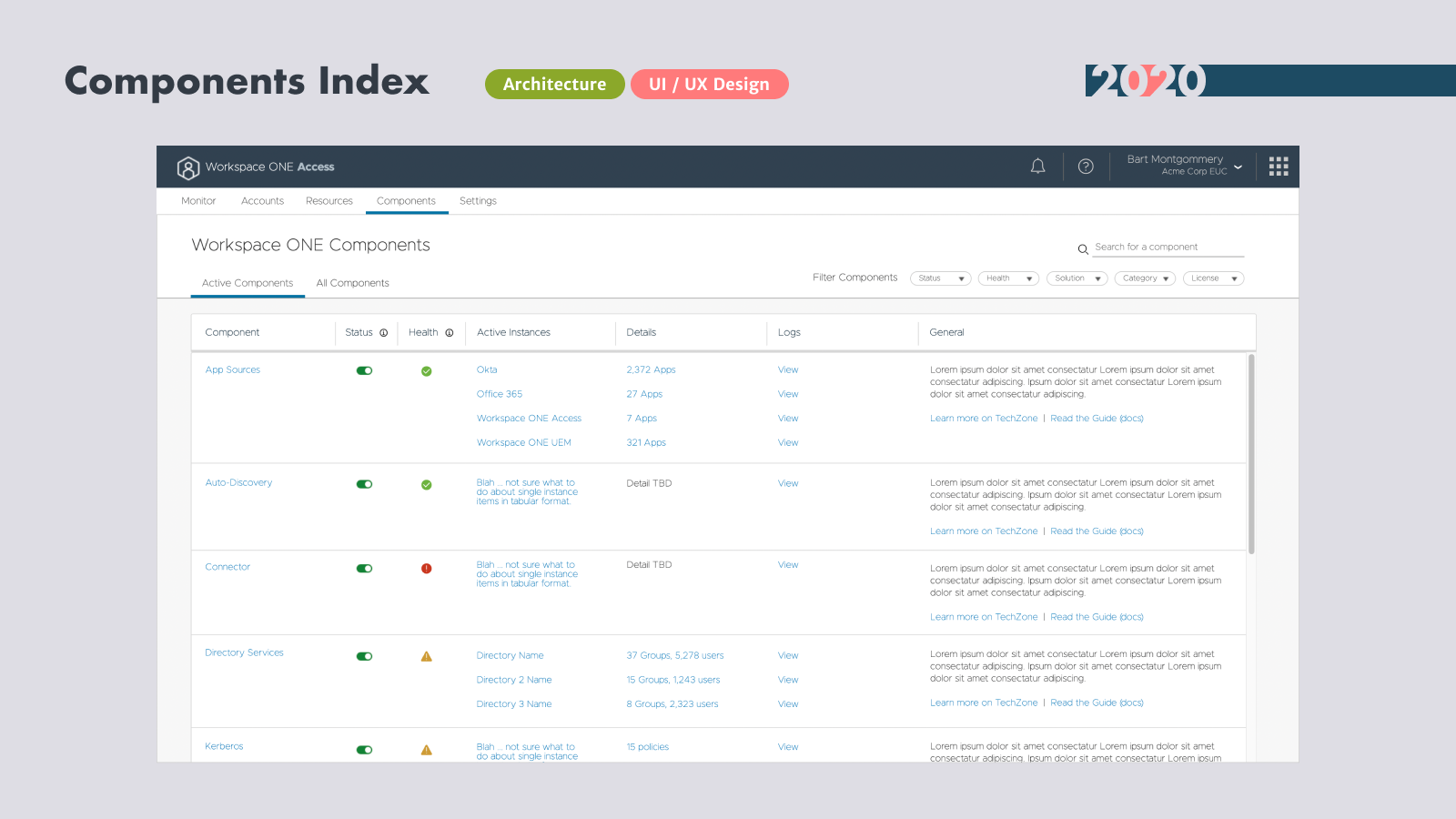
Task: Click the Status column info icon
Action: pyautogui.click(x=384, y=333)
